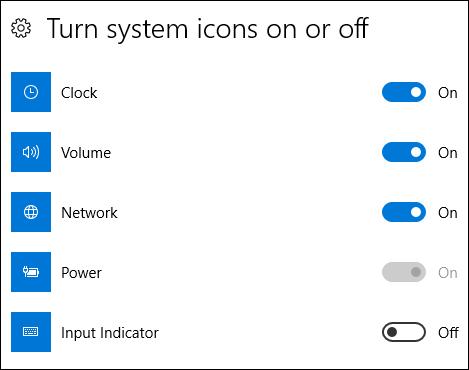The width and height of the screenshot is (469, 370).
Task: Click the Input Indicator label
Action: pos(110,333)
